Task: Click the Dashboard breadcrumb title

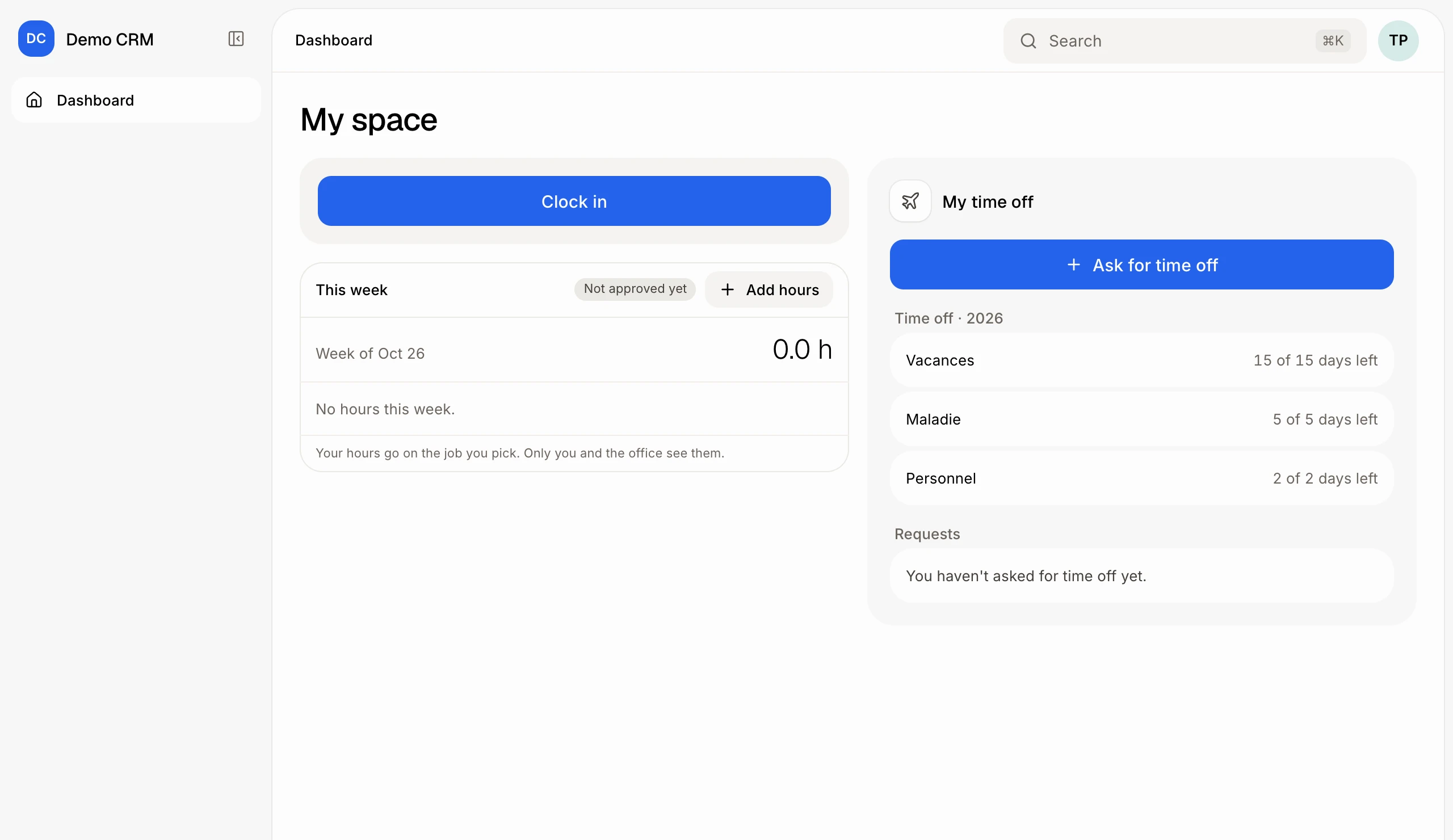Action: (333, 40)
